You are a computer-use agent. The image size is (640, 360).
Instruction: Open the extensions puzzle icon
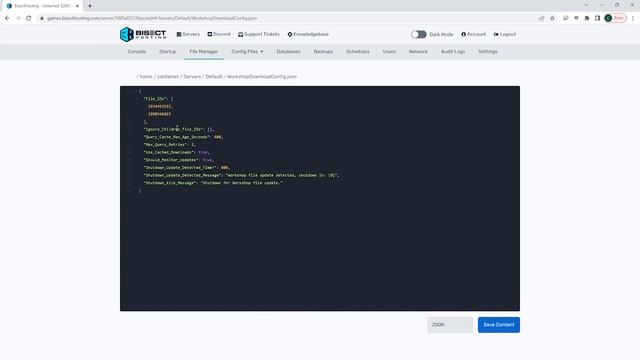[587, 18]
